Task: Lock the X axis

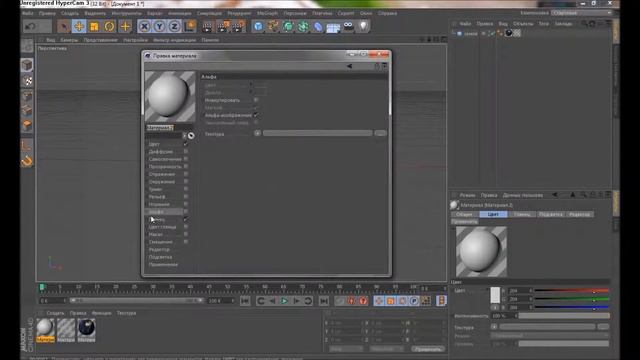Action: pyautogui.click(x=144, y=27)
